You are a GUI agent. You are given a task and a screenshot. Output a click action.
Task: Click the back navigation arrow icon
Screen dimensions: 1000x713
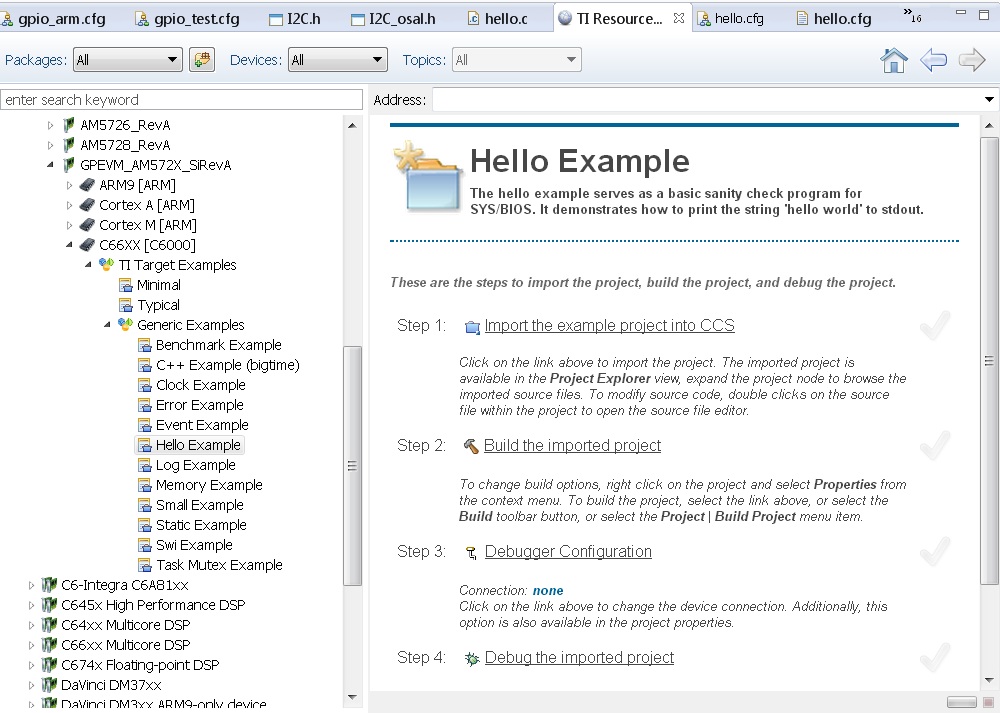(x=932, y=60)
